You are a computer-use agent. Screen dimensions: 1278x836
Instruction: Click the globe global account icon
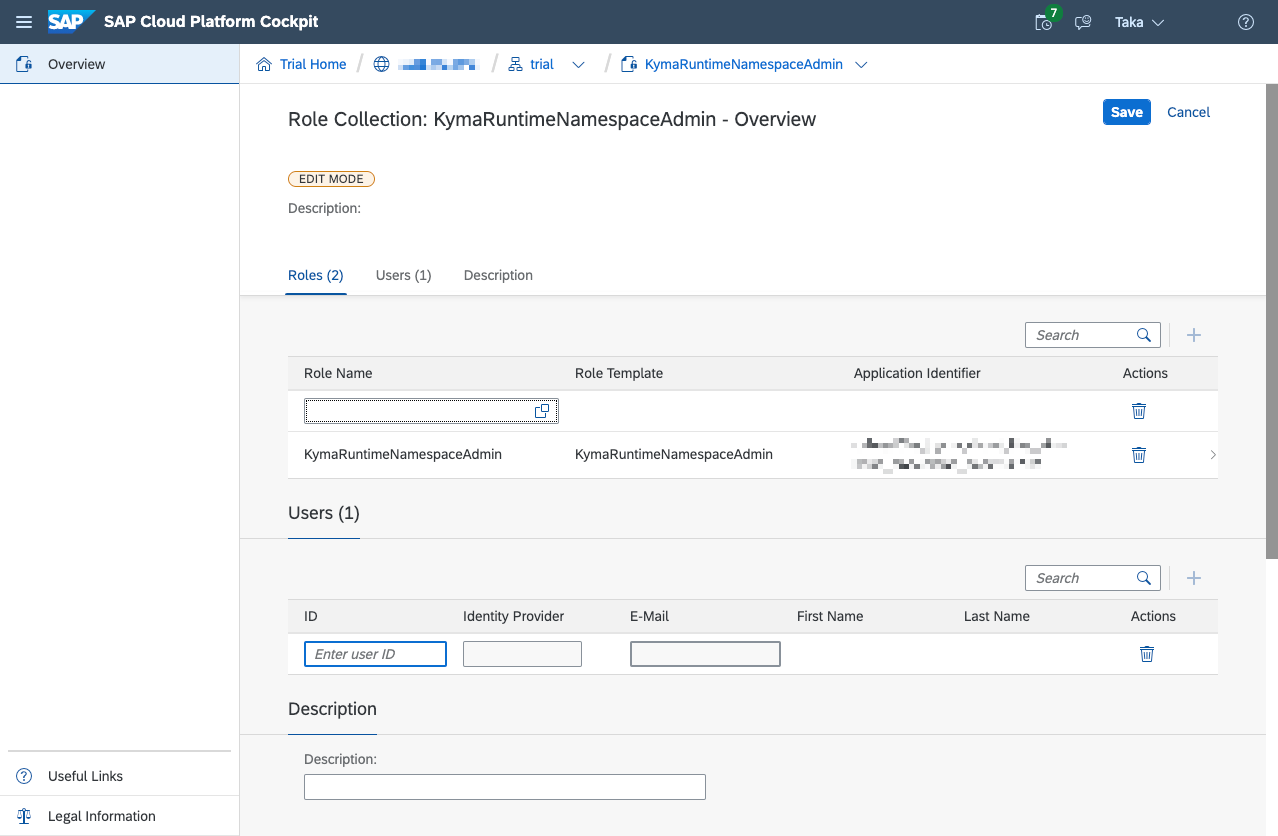tap(381, 64)
